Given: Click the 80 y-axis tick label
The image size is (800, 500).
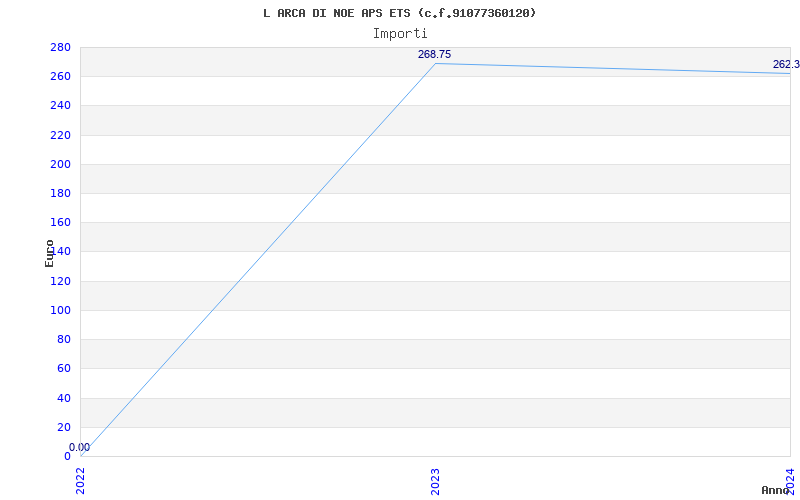Looking at the screenshot, I should coord(64,339).
